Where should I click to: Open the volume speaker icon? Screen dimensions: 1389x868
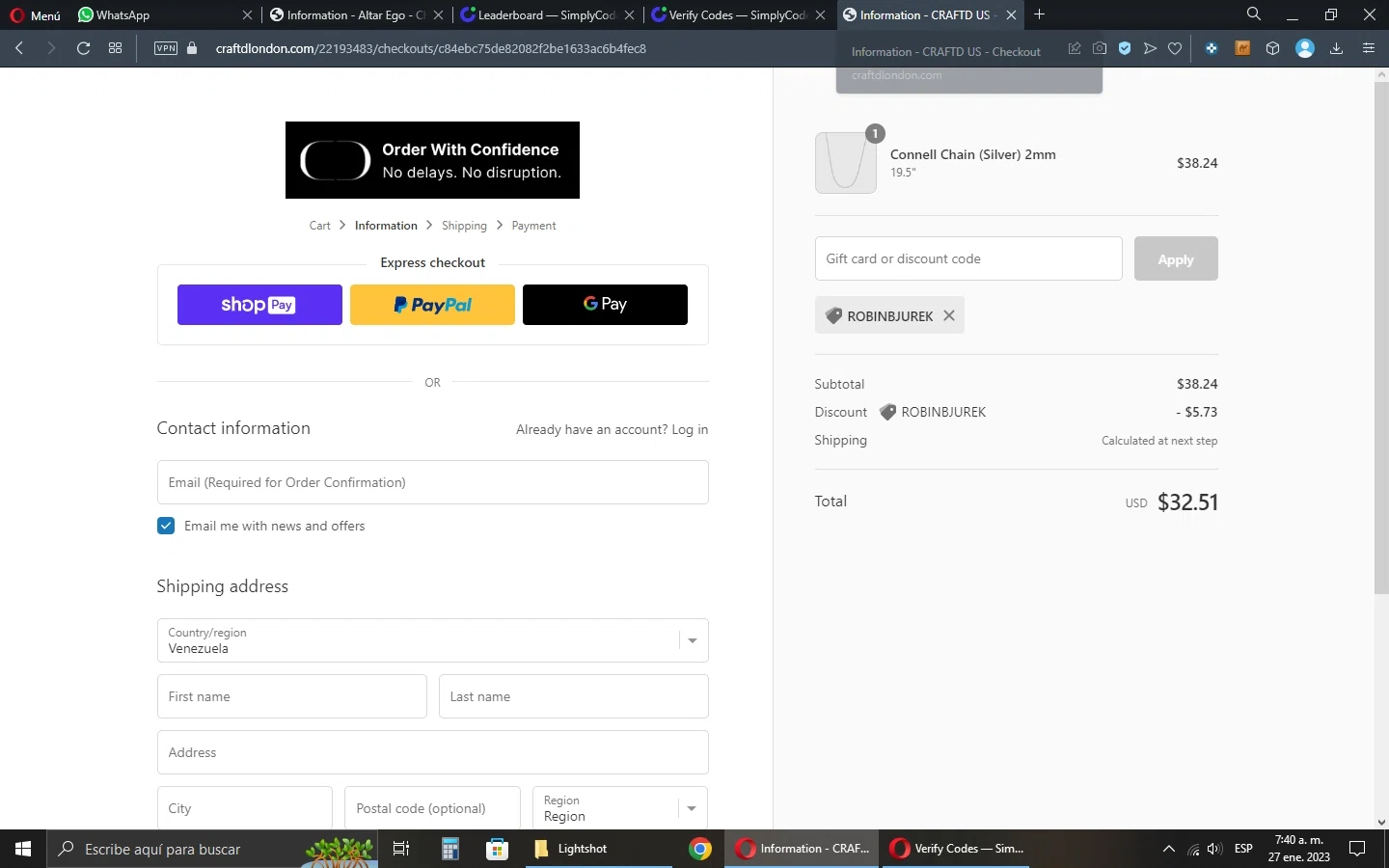pos(1214,849)
